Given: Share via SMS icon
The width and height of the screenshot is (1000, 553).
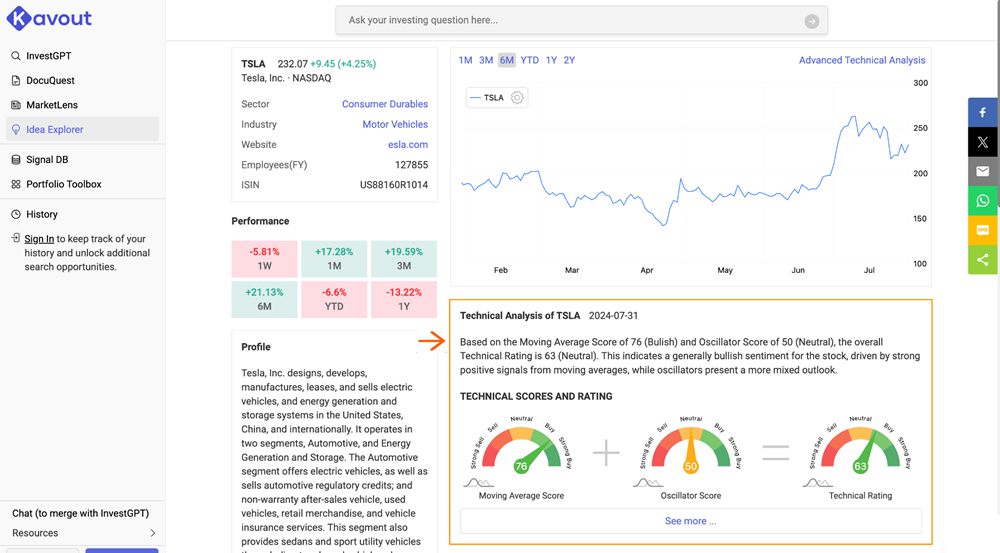Looking at the screenshot, I should [983, 230].
